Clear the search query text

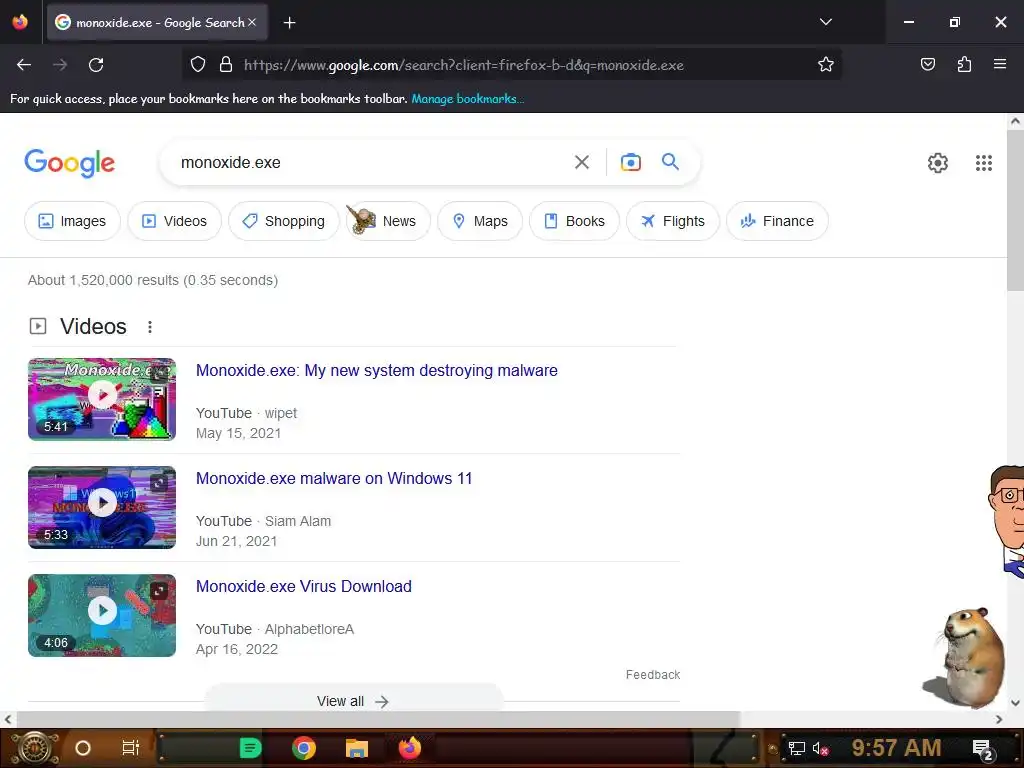point(581,162)
